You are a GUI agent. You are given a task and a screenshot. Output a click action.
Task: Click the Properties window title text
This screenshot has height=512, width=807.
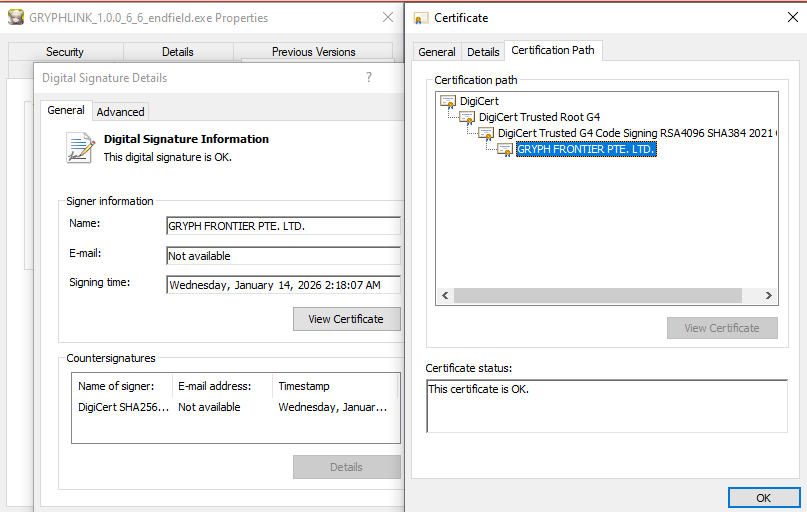[x=148, y=18]
